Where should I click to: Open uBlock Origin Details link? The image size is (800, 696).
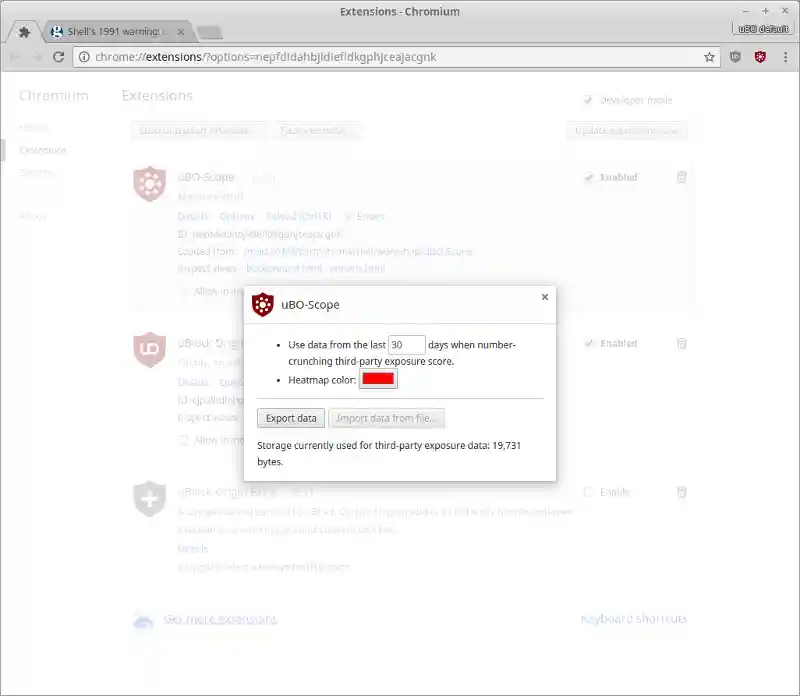[x=193, y=382]
